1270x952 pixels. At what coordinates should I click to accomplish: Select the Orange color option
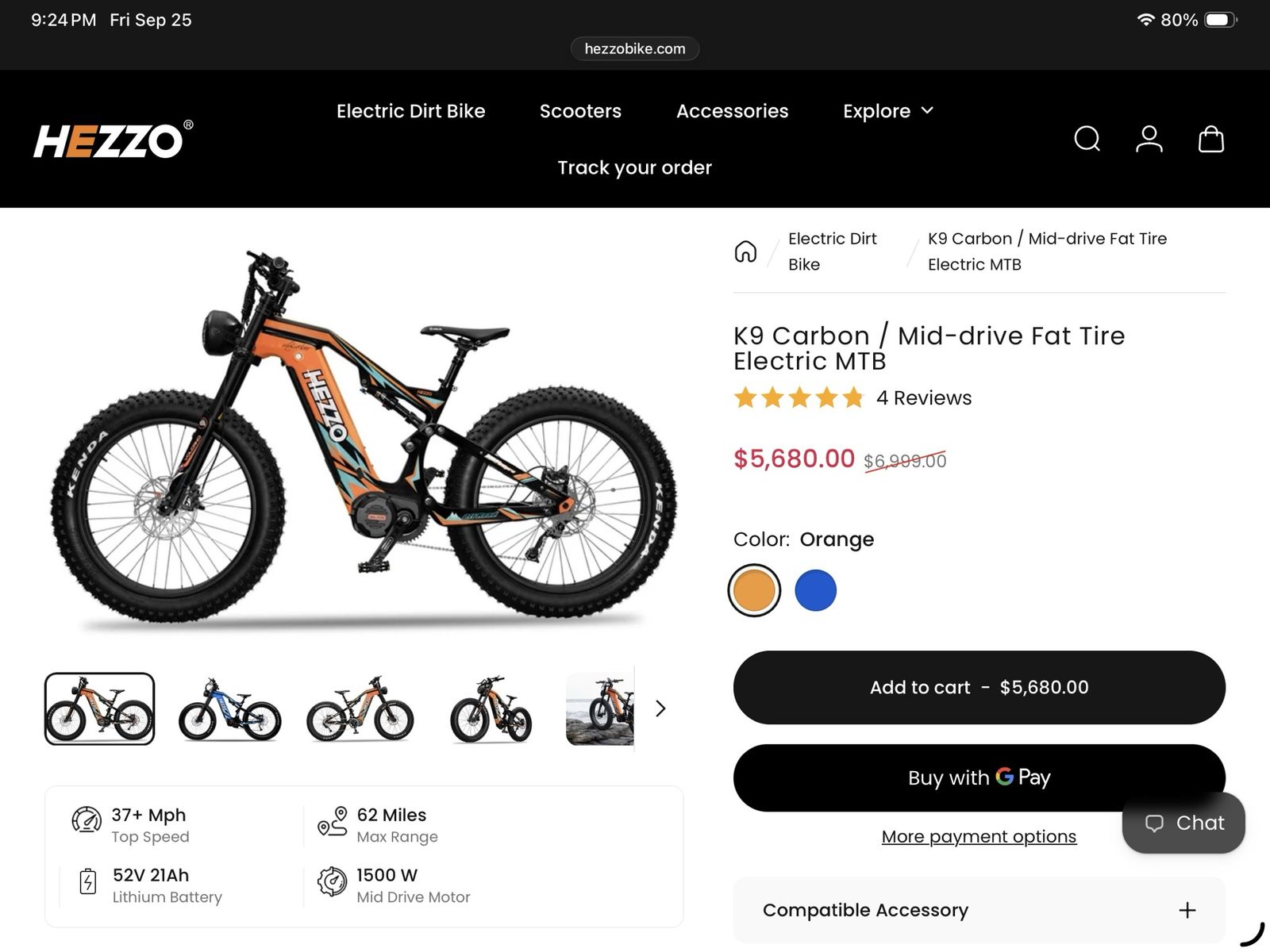[754, 590]
